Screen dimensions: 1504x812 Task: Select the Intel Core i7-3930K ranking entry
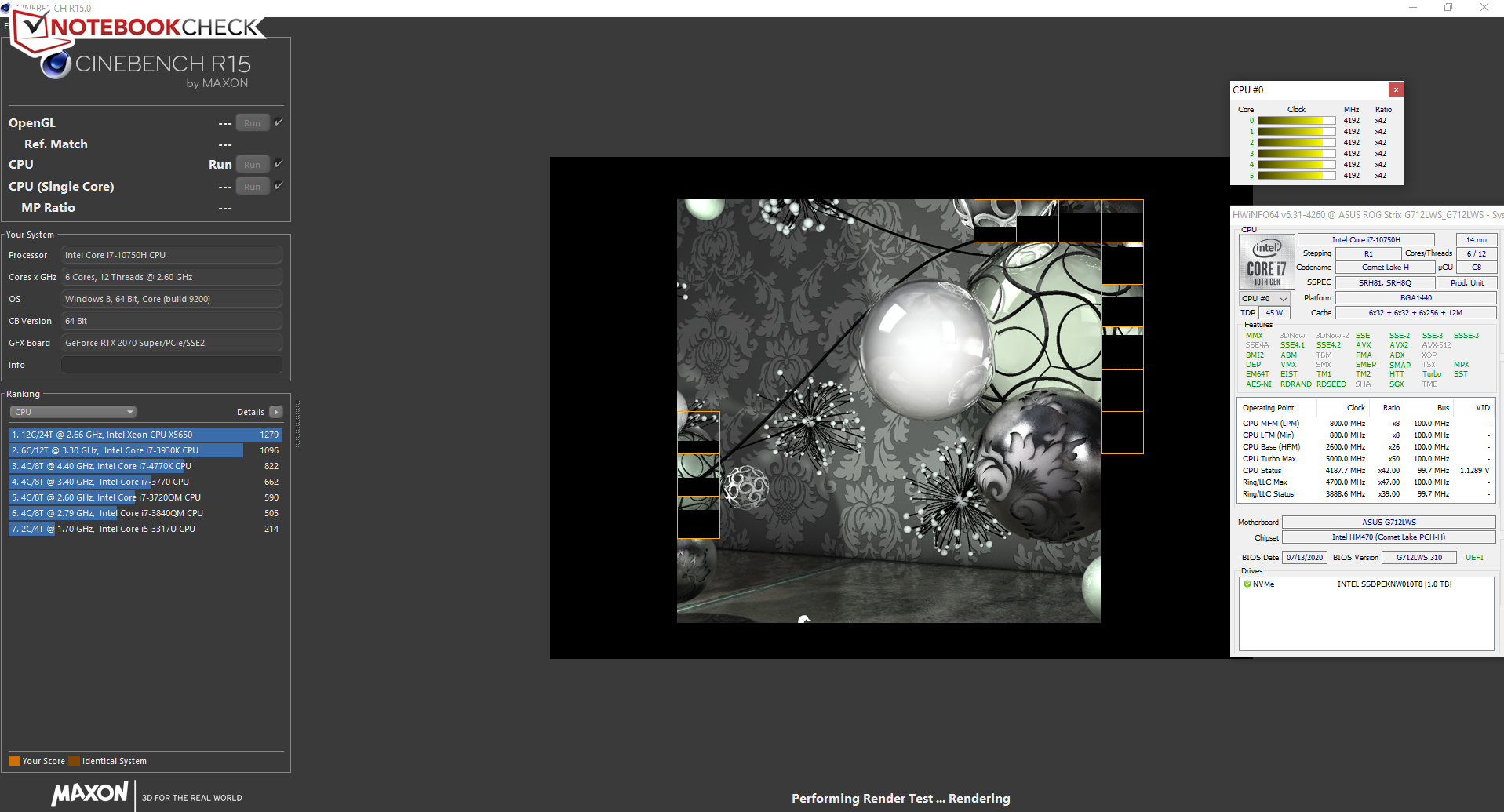[x=145, y=450]
